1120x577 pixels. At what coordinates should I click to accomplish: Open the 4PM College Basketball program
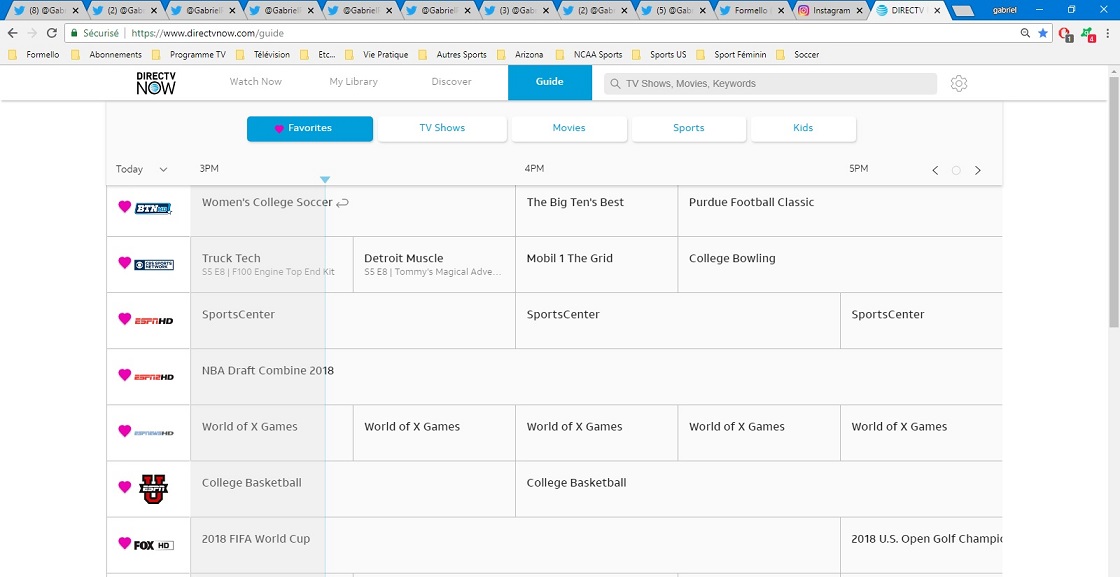[759, 489]
